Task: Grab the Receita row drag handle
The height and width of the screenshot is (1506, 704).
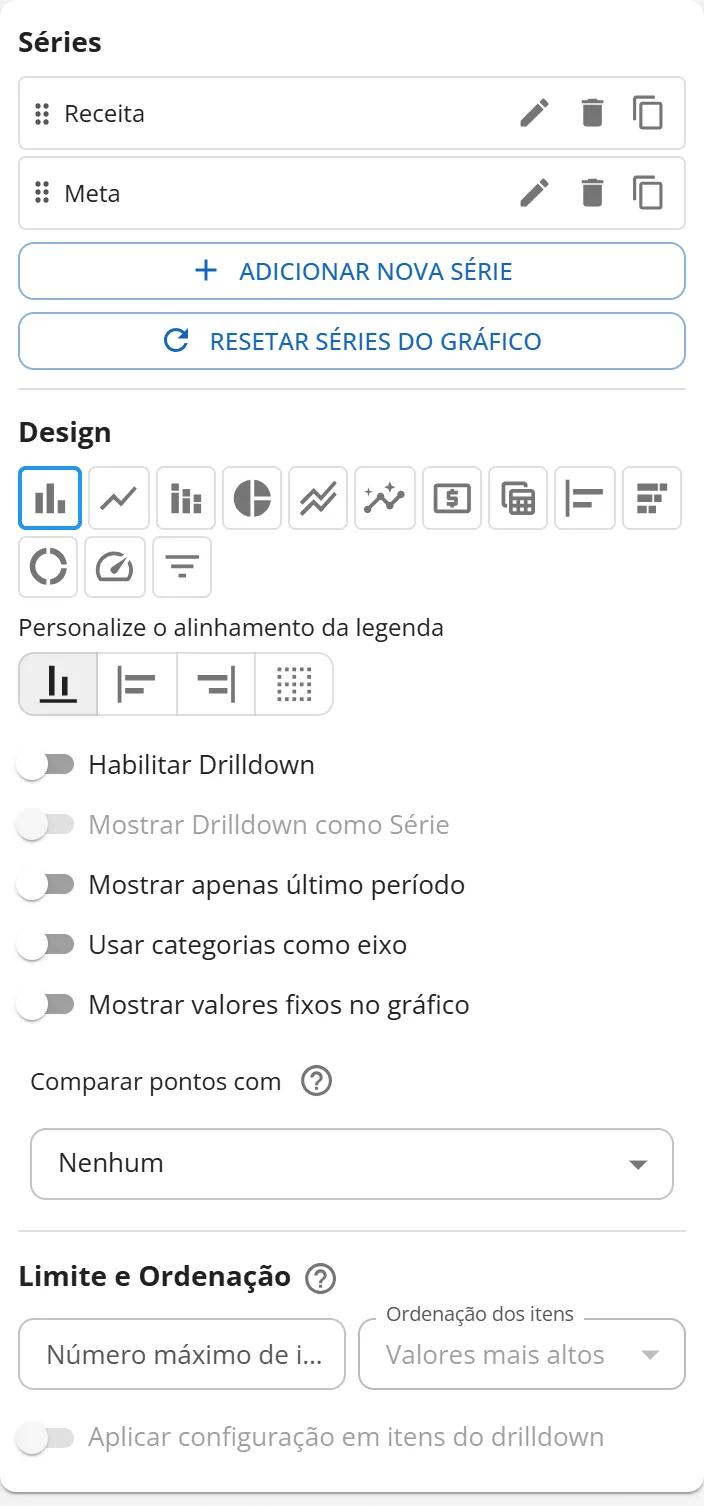Action: (x=42, y=114)
